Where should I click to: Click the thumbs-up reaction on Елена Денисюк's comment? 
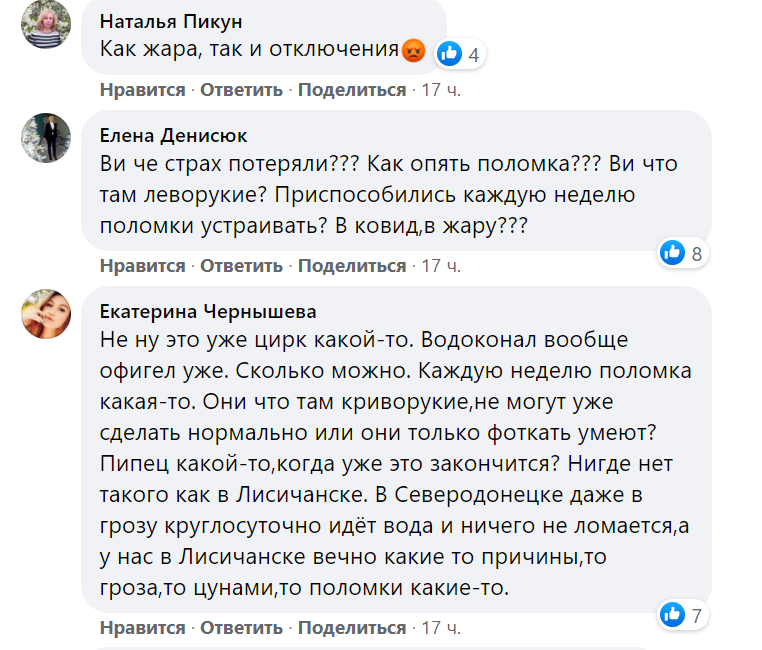point(672,253)
